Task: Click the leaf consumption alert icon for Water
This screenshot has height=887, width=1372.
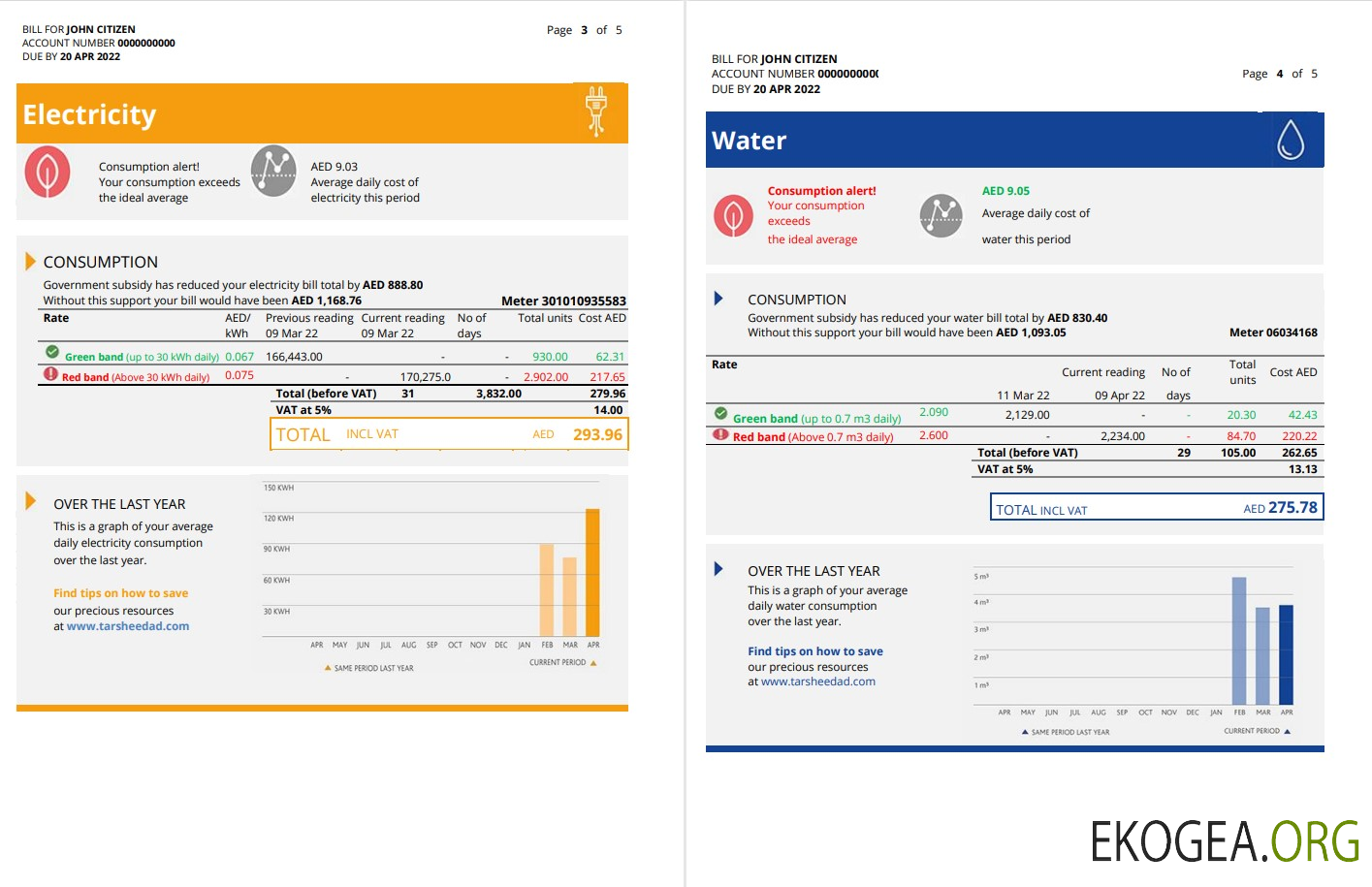Action: point(733,215)
